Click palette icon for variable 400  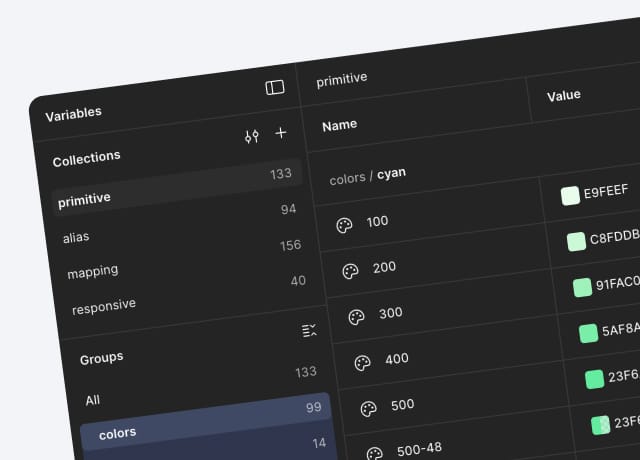pos(362,363)
